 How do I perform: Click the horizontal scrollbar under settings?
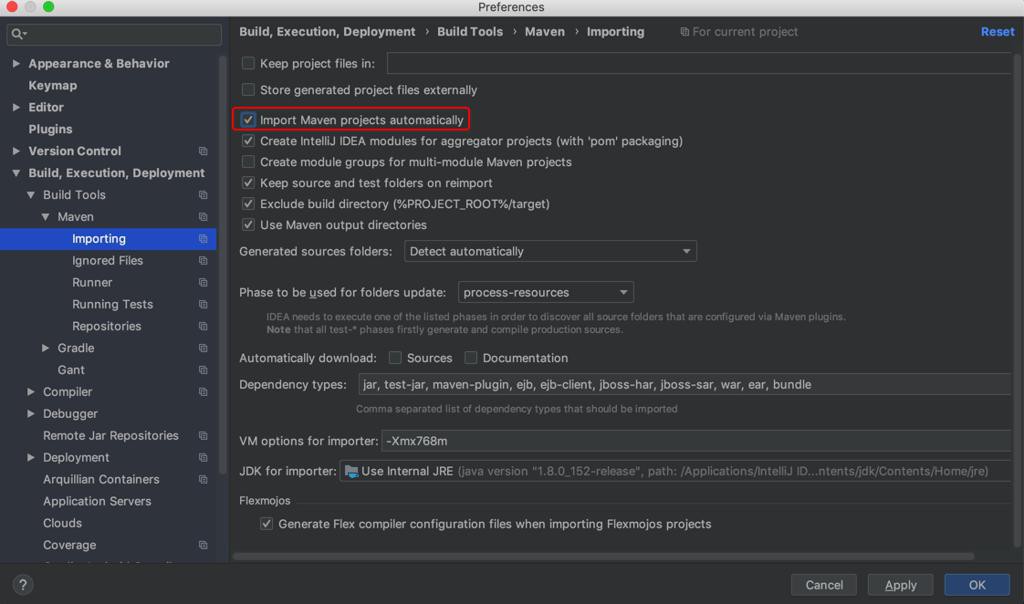(603, 556)
